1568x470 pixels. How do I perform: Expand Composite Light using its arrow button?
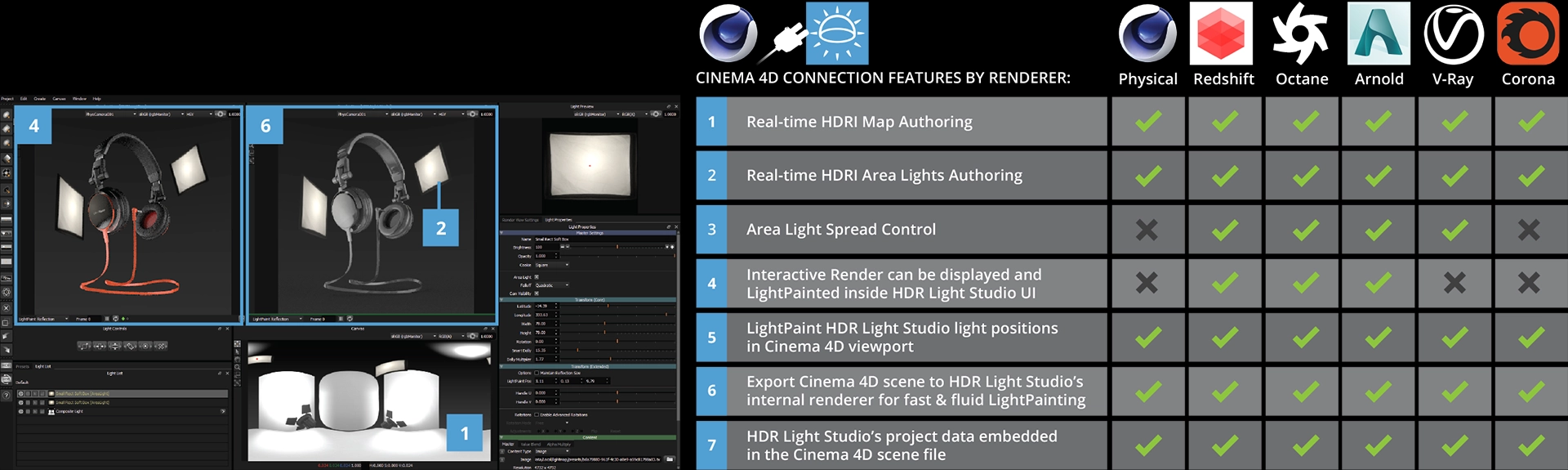point(223,411)
